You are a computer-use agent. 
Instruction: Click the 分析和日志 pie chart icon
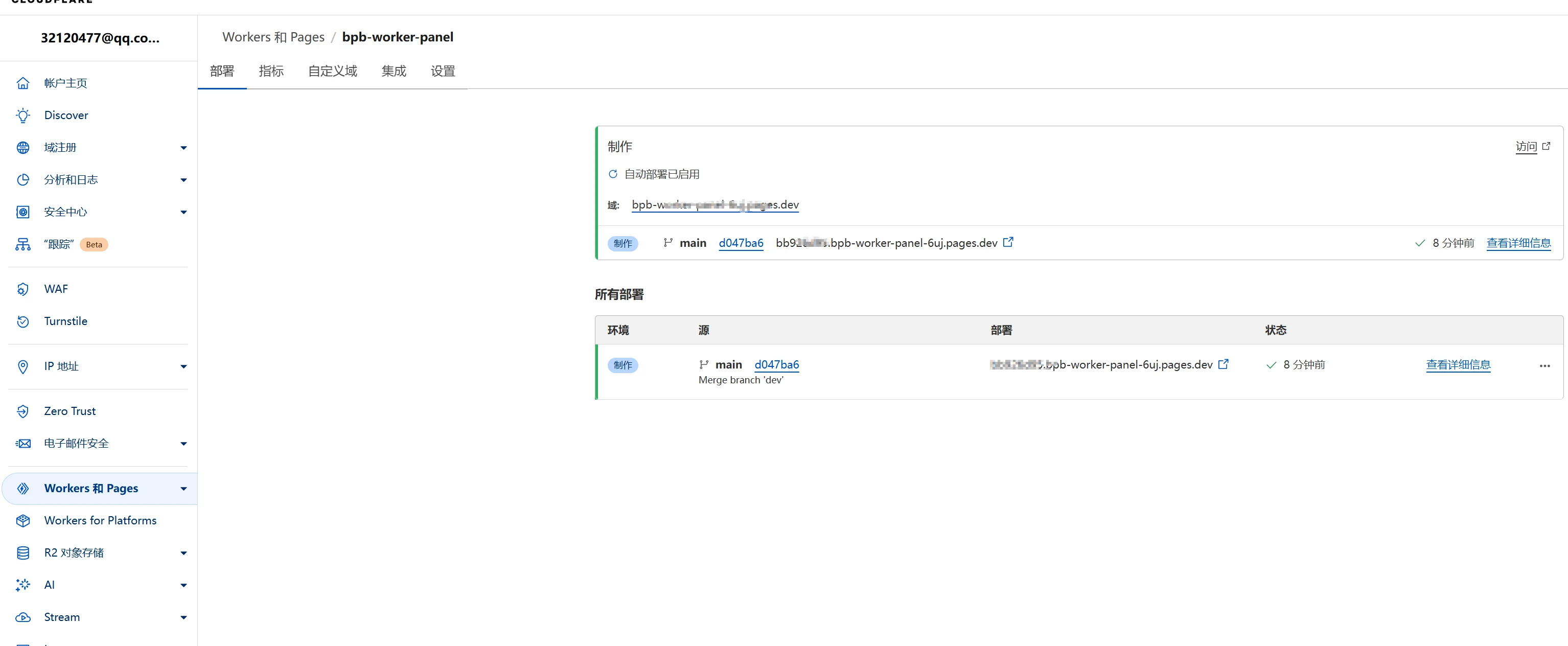tap(22, 179)
